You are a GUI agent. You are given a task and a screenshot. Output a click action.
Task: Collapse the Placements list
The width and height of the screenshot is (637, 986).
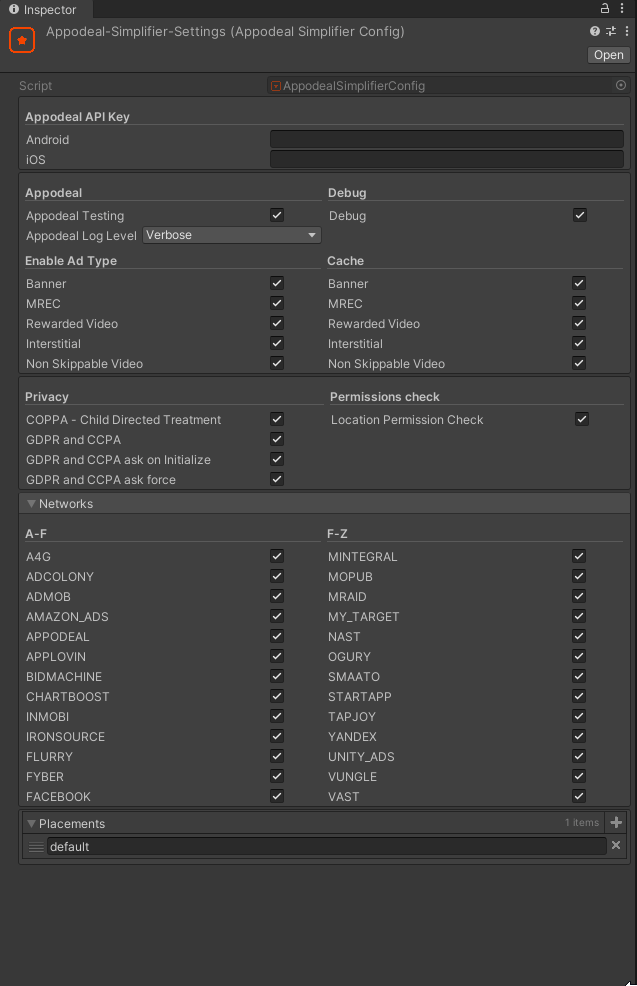(x=32, y=824)
